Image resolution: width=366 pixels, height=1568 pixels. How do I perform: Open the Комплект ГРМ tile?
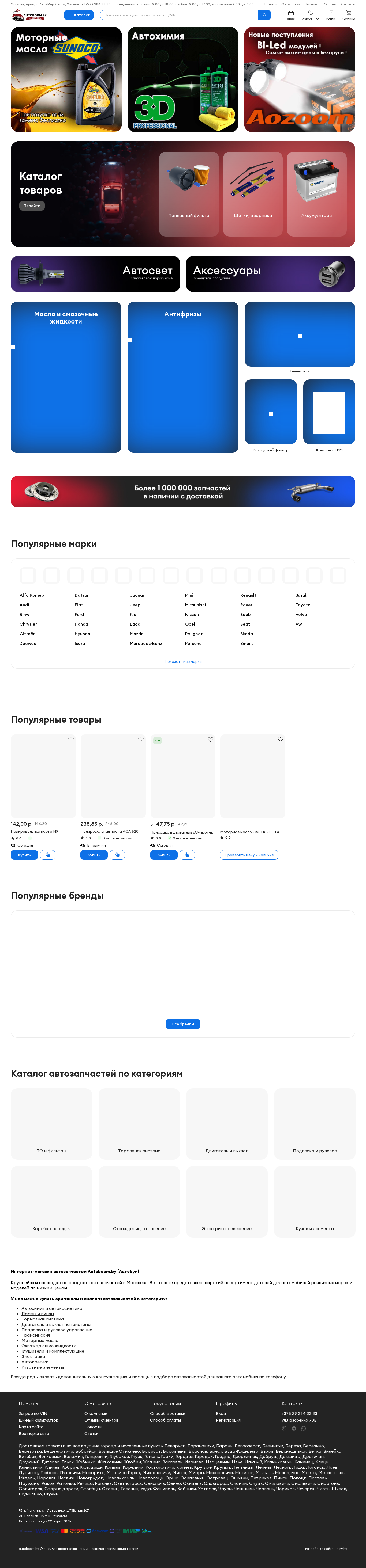(329, 412)
